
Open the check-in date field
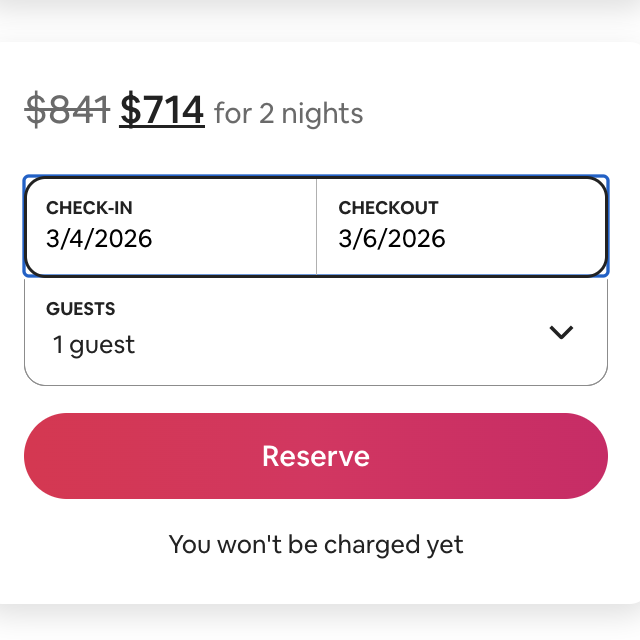[170, 226]
